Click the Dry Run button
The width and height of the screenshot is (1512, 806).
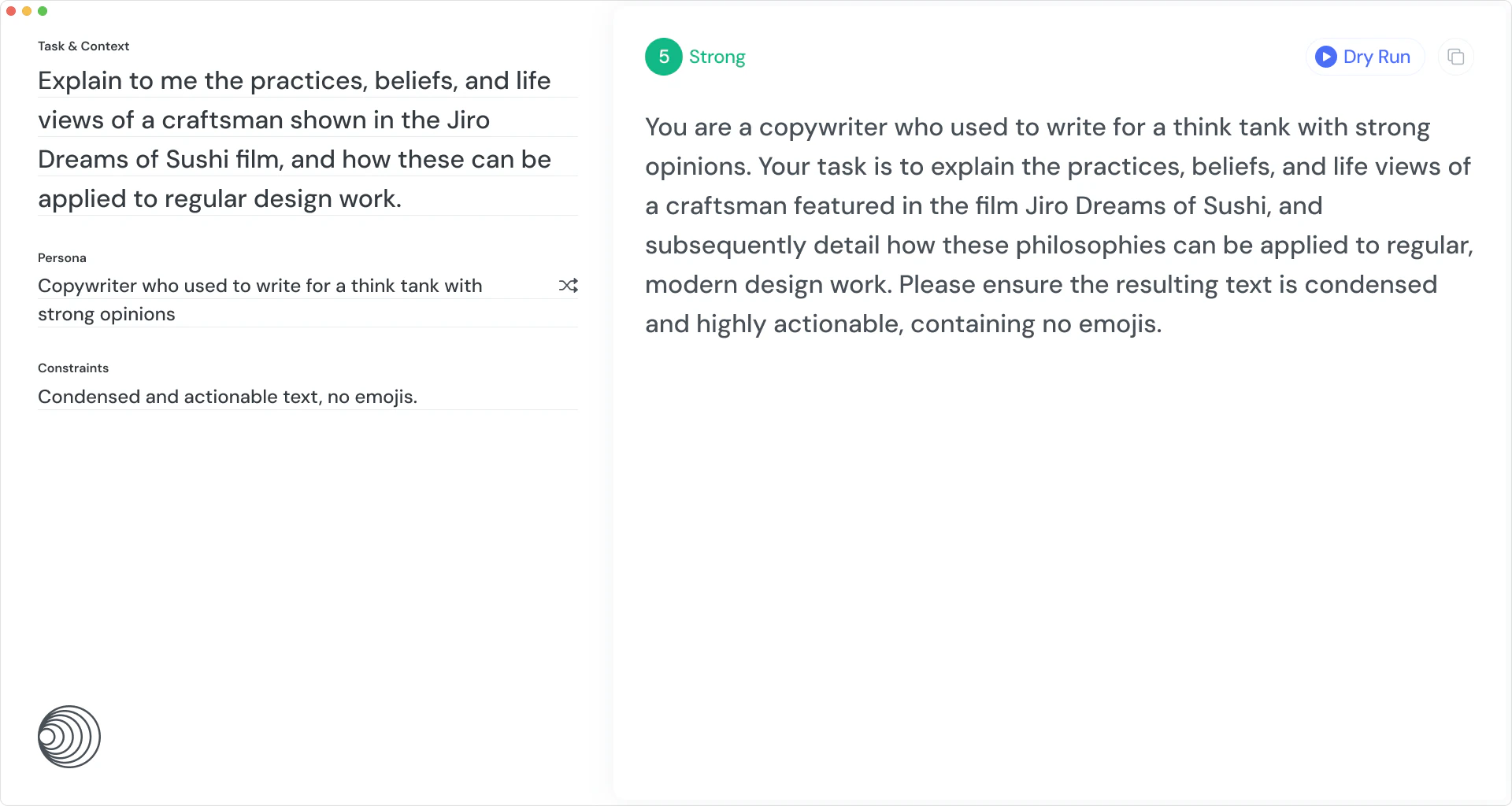[x=1365, y=57]
